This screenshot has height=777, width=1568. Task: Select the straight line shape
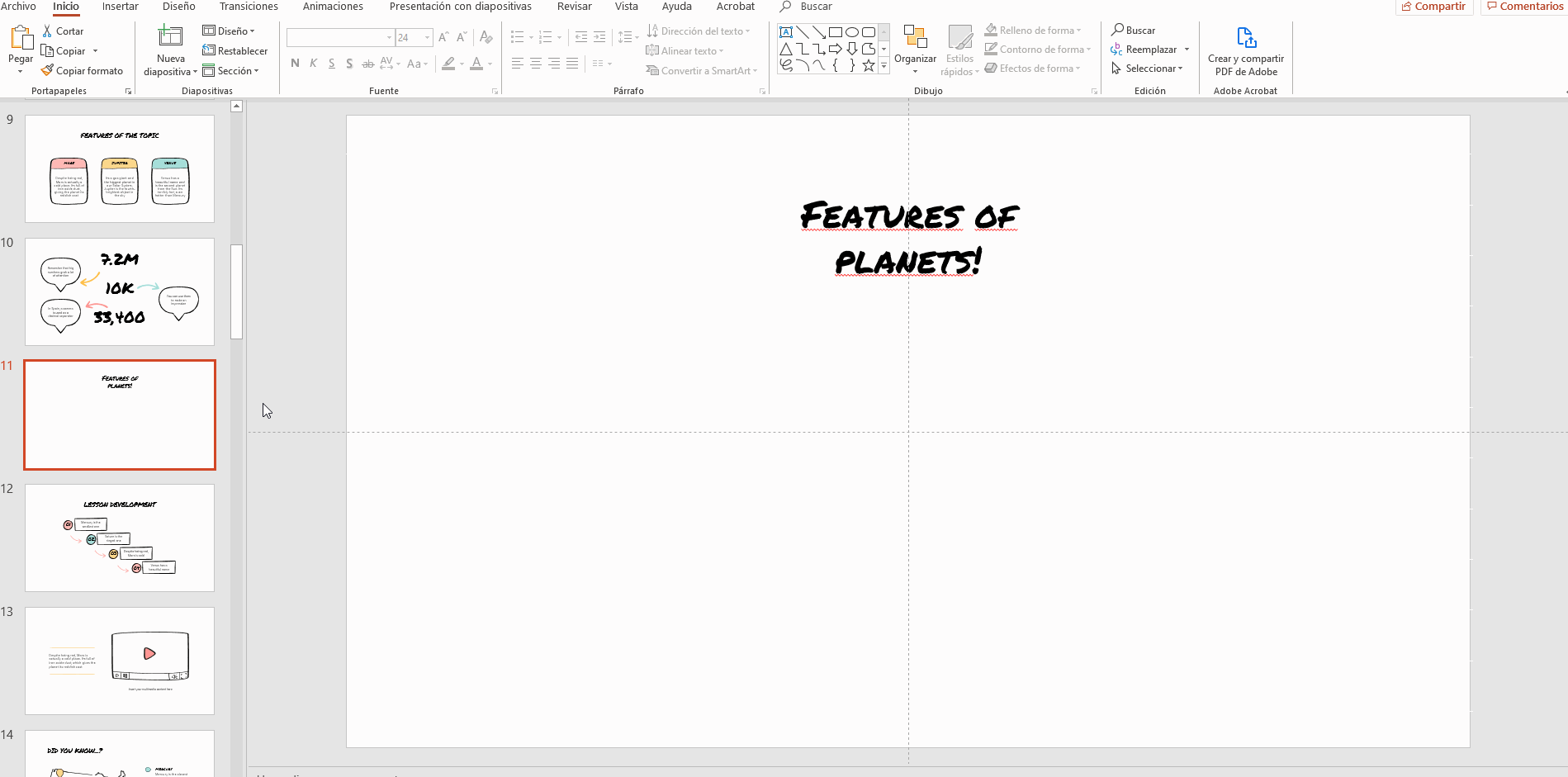[803, 32]
